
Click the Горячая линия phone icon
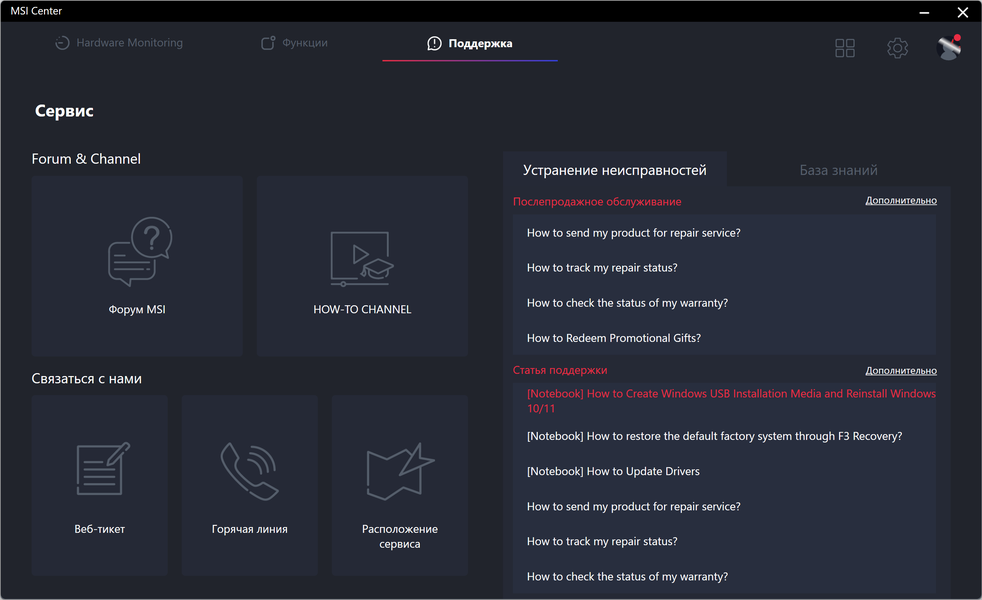coord(249,471)
